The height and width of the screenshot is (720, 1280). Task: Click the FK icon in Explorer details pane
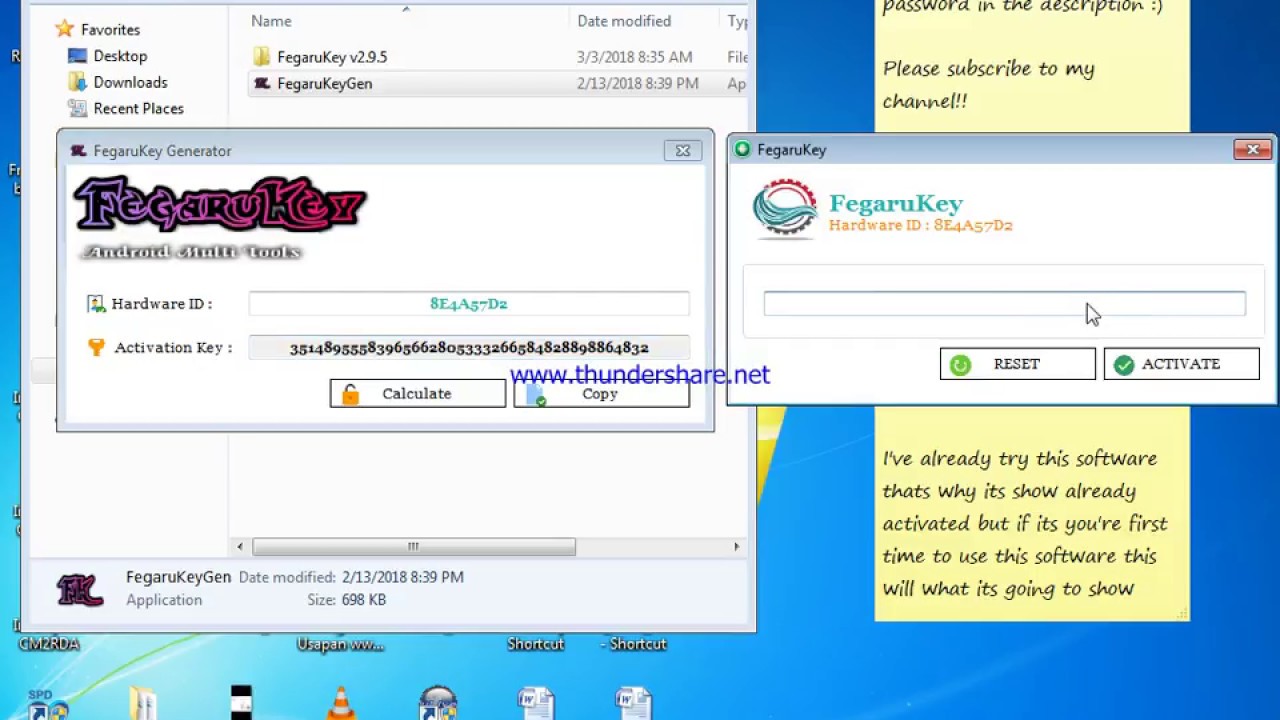click(80, 590)
